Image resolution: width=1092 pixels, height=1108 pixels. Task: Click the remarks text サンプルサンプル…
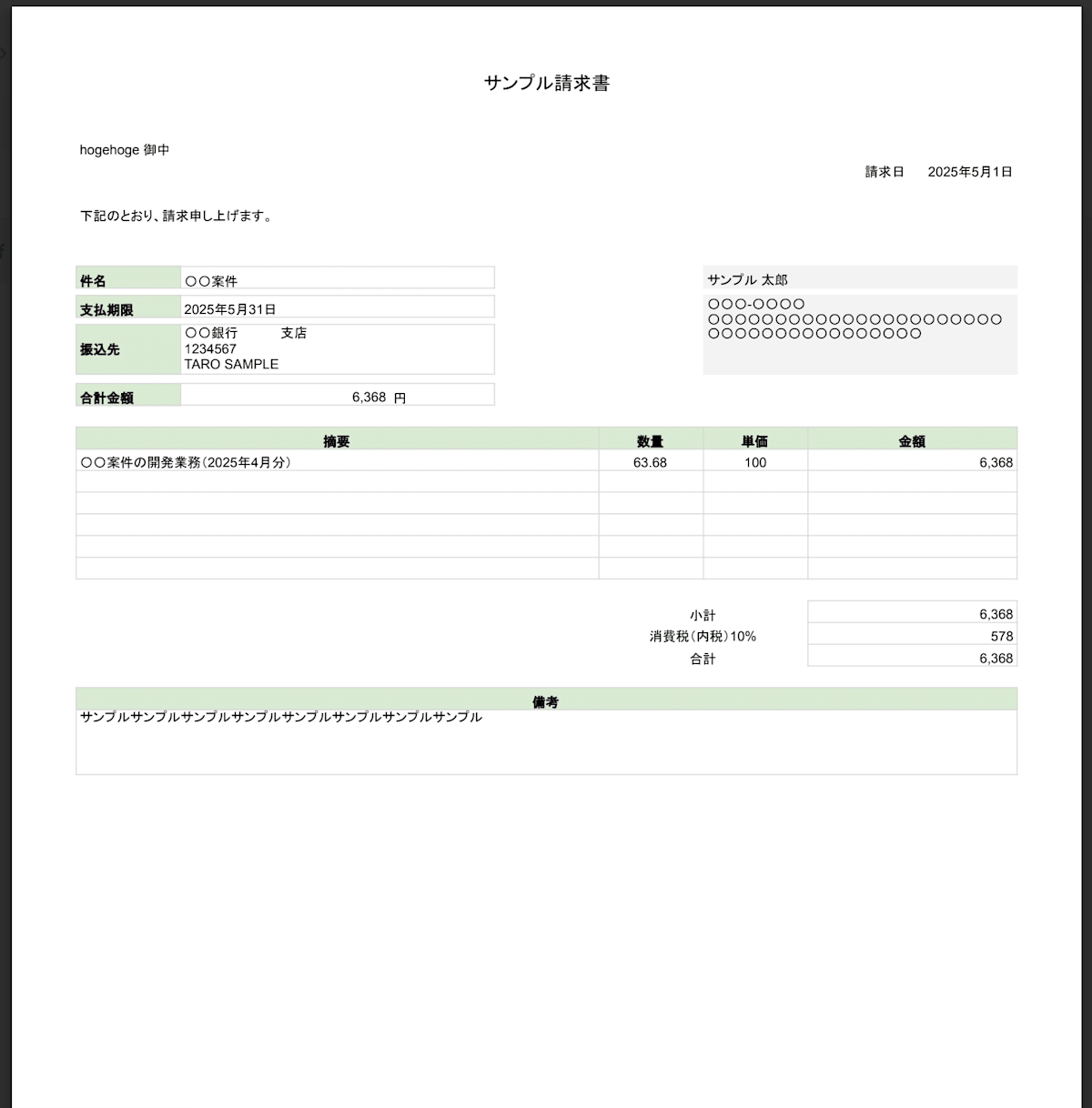tap(281, 717)
